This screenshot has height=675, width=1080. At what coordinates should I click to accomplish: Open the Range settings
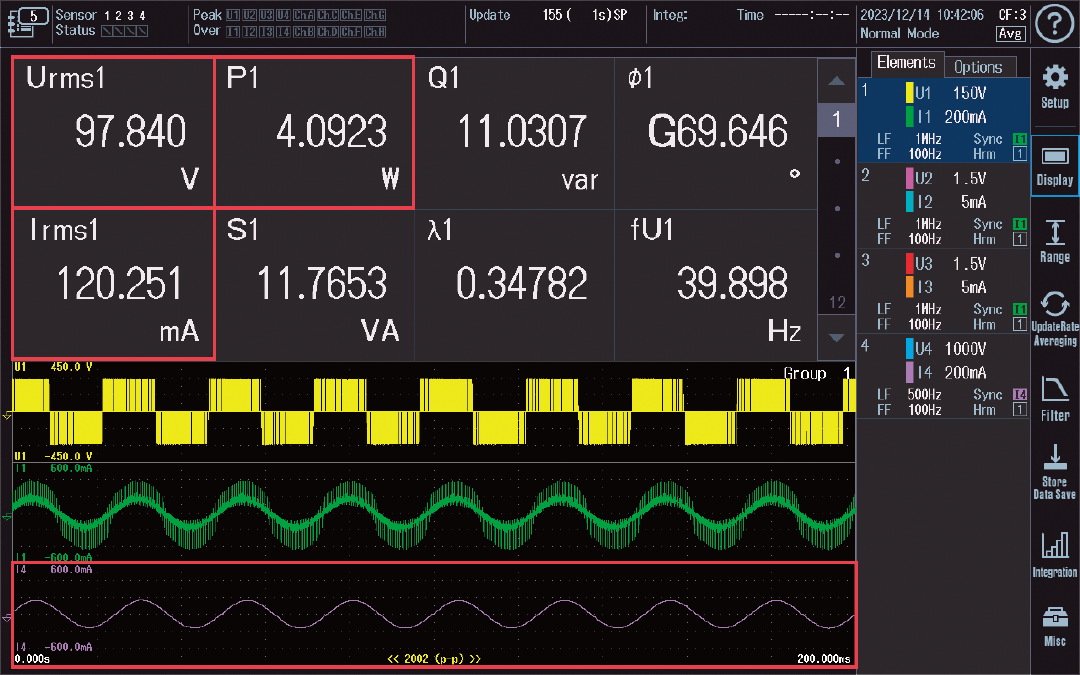pyautogui.click(x=1055, y=240)
